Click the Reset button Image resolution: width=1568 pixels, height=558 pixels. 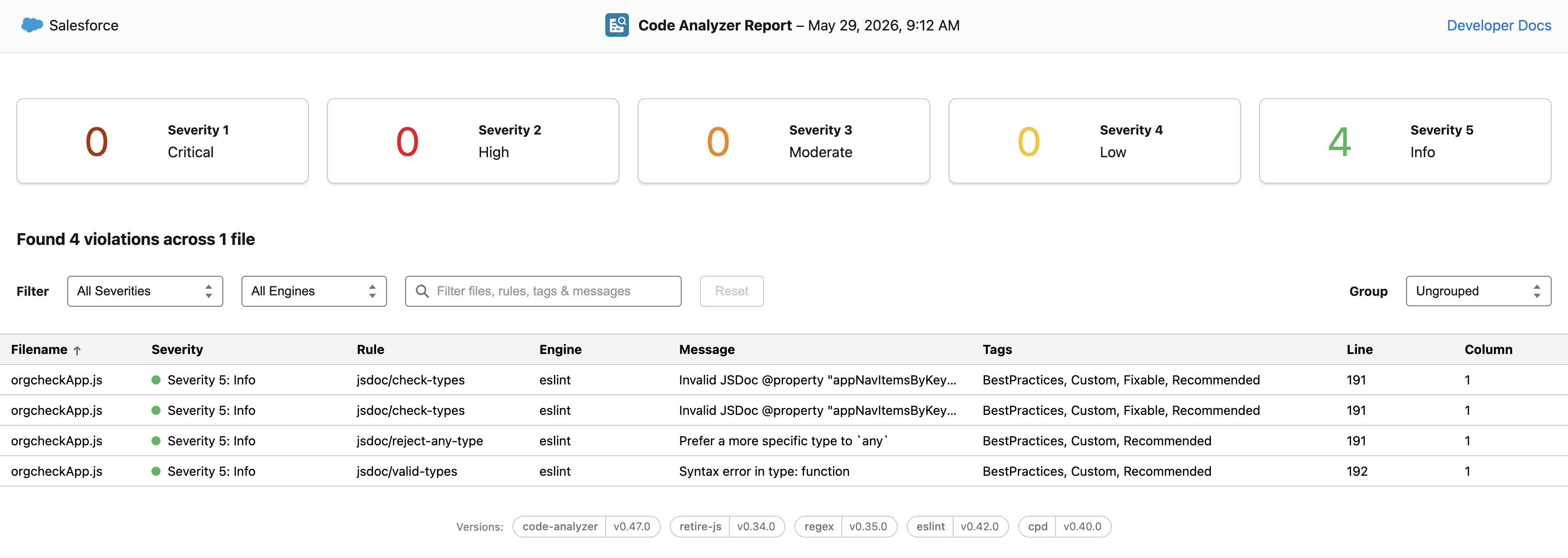(x=732, y=291)
